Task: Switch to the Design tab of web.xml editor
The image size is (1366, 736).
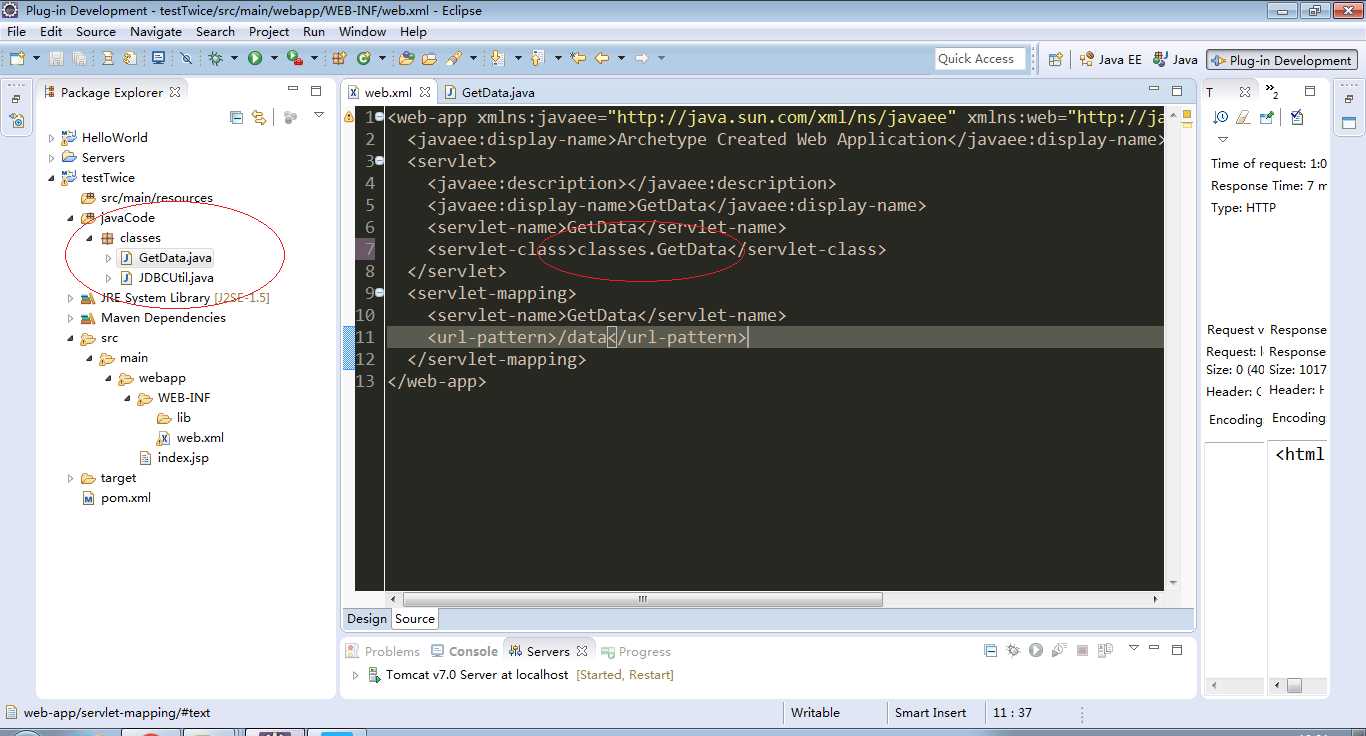Action: [x=366, y=619]
